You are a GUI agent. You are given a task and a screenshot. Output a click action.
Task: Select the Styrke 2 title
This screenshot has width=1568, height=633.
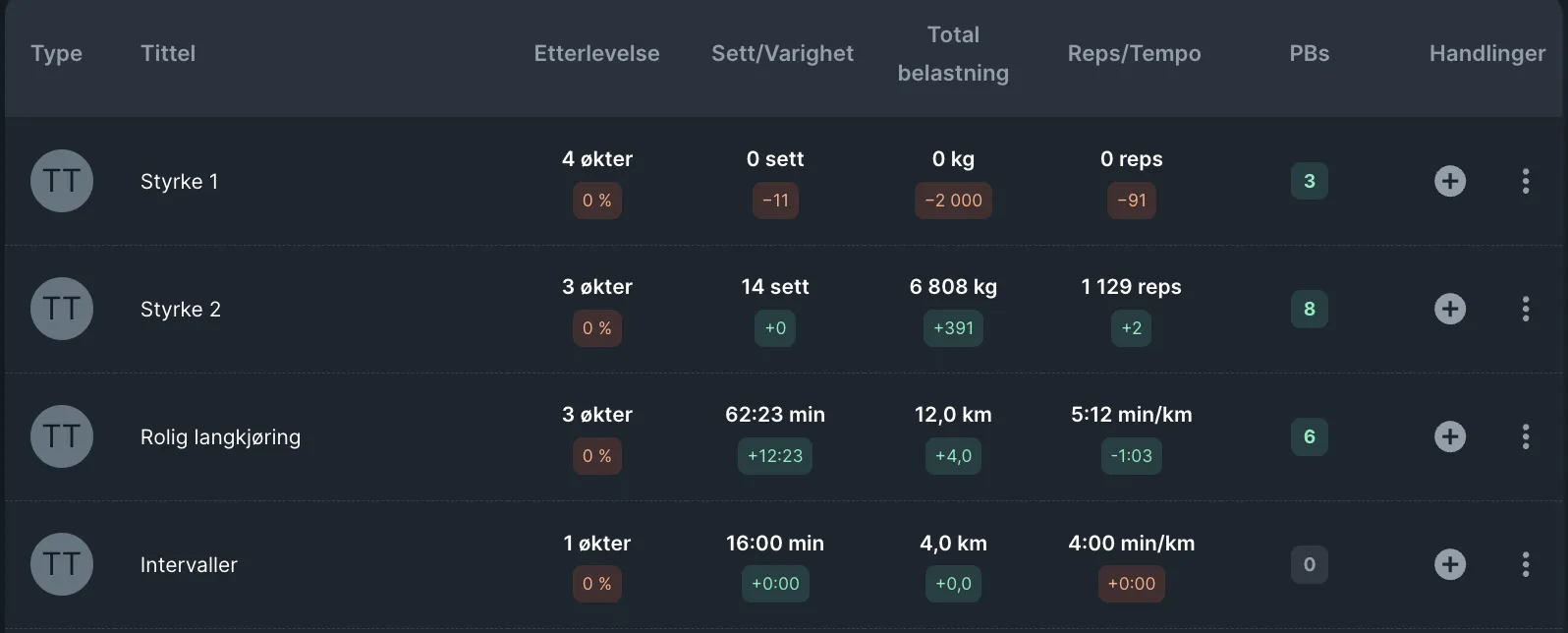click(181, 309)
